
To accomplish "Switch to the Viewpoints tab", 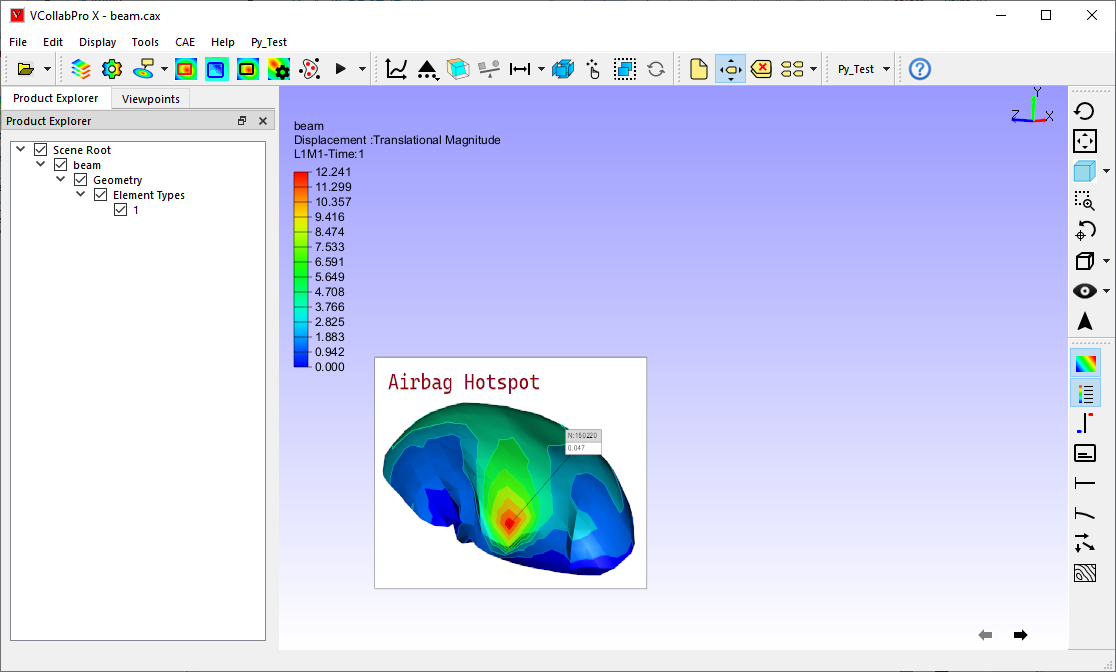I will (x=150, y=98).
